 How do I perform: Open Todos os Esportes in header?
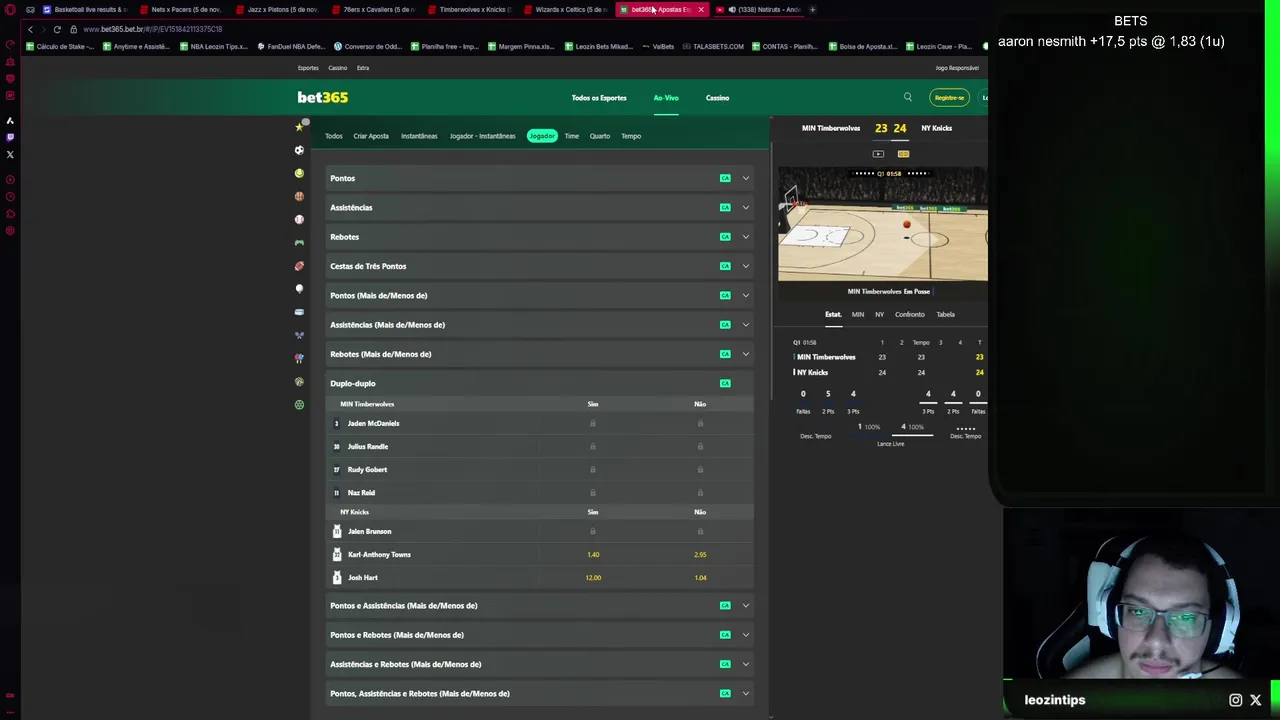[599, 98]
